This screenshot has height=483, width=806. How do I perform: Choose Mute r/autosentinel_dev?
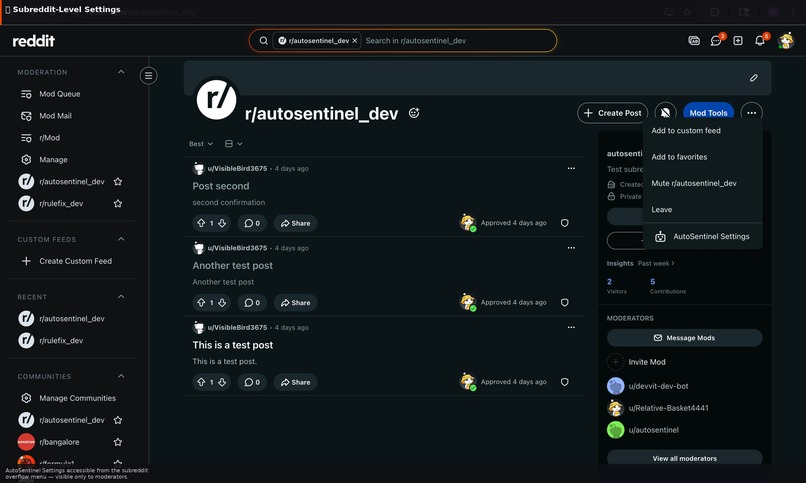coord(702,183)
